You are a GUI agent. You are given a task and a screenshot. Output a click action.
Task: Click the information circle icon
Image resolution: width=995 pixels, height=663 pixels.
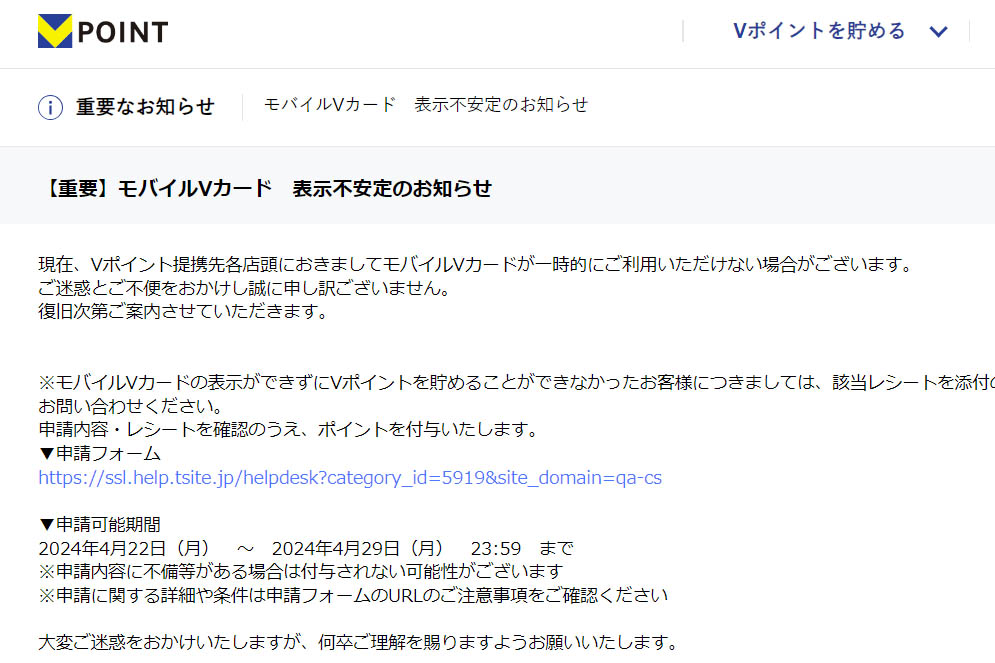coord(50,107)
